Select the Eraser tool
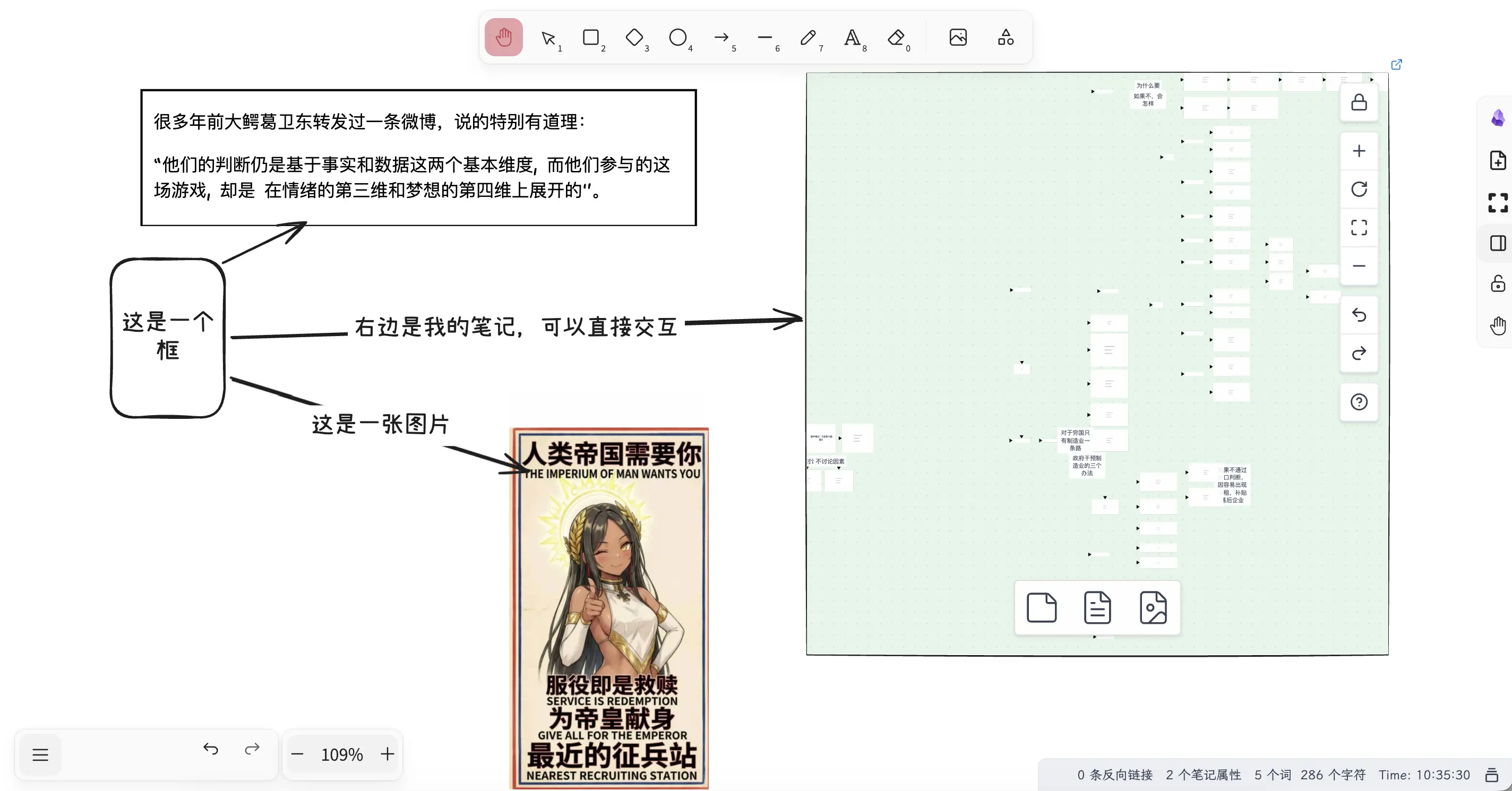The image size is (1512, 791). [895, 38]
